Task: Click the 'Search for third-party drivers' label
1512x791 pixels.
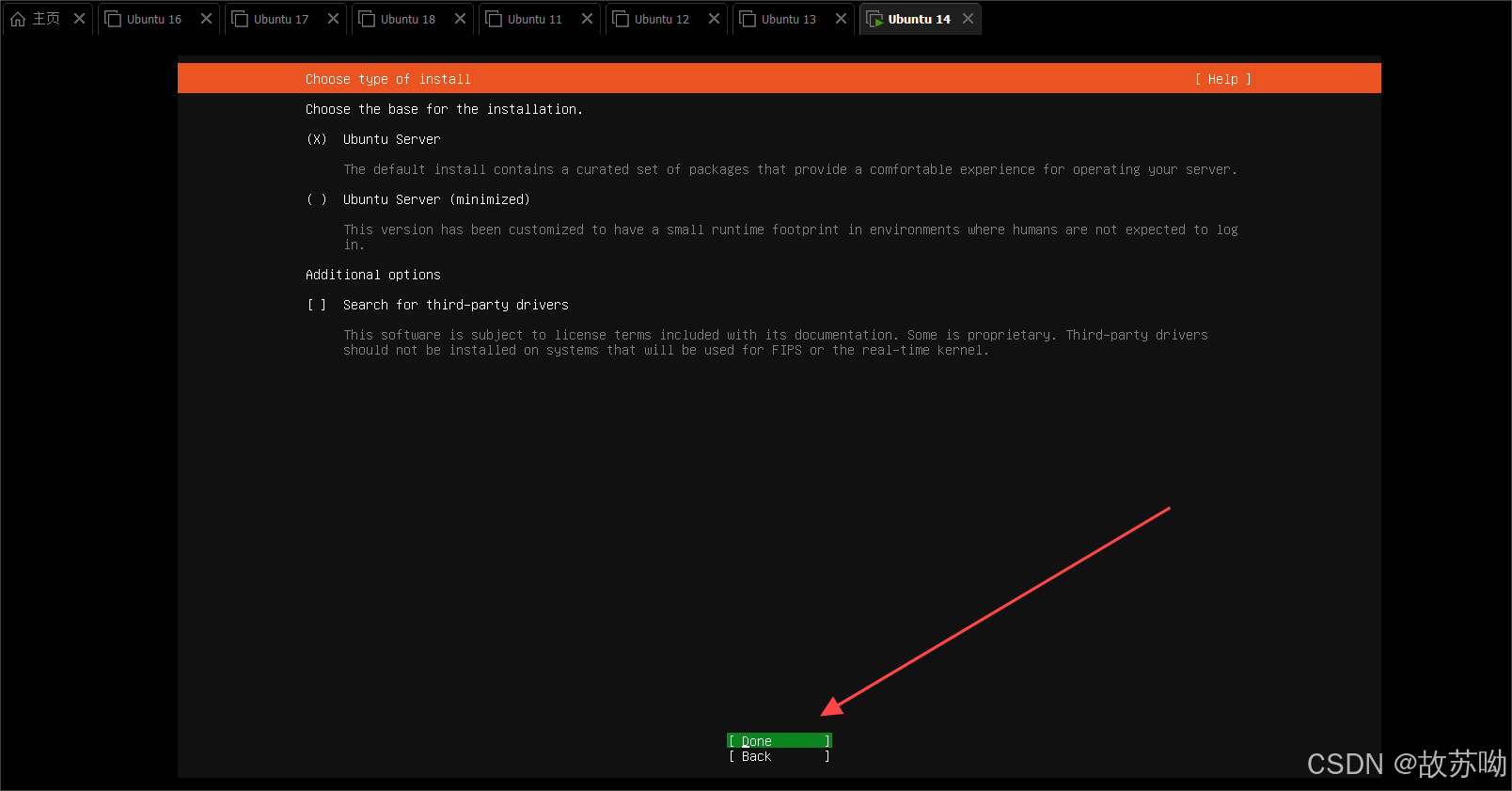Action: tap(456, 305)
